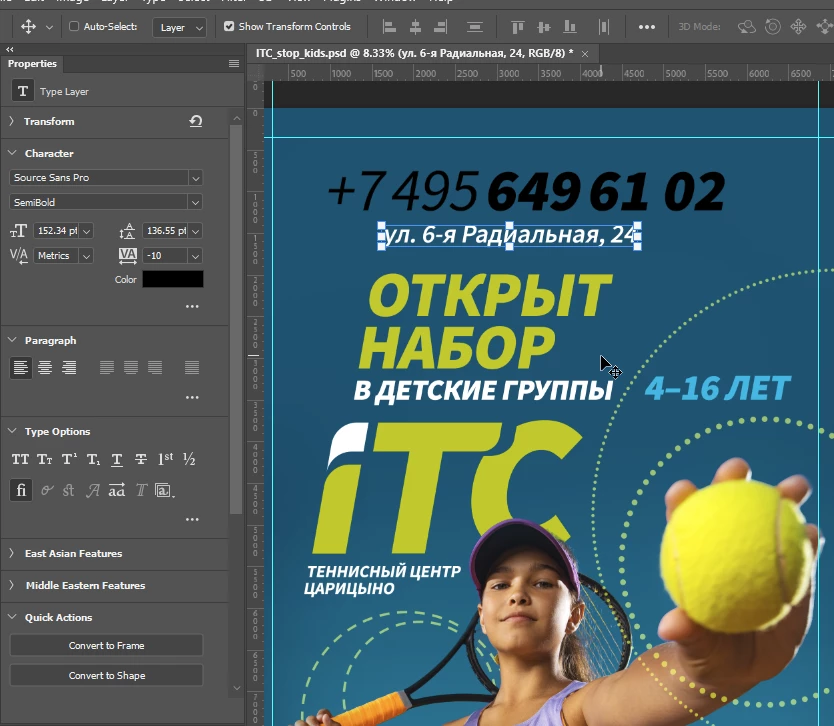This screenshot has height=726, width=834.
Task: Open the leading value dropdown arrow
Action: (195, 231)
